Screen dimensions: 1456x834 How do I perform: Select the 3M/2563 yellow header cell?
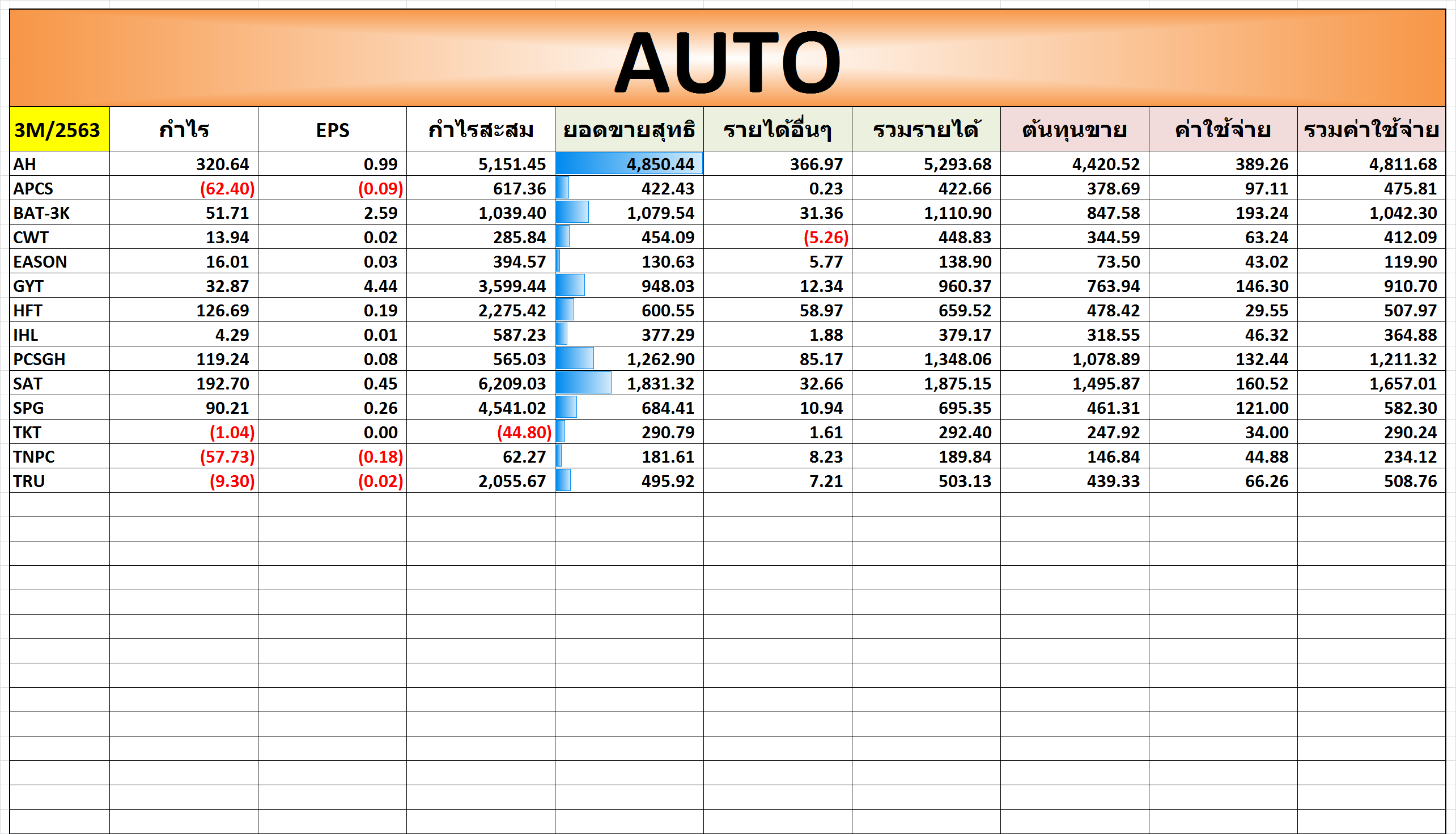(x=59, y=129)
